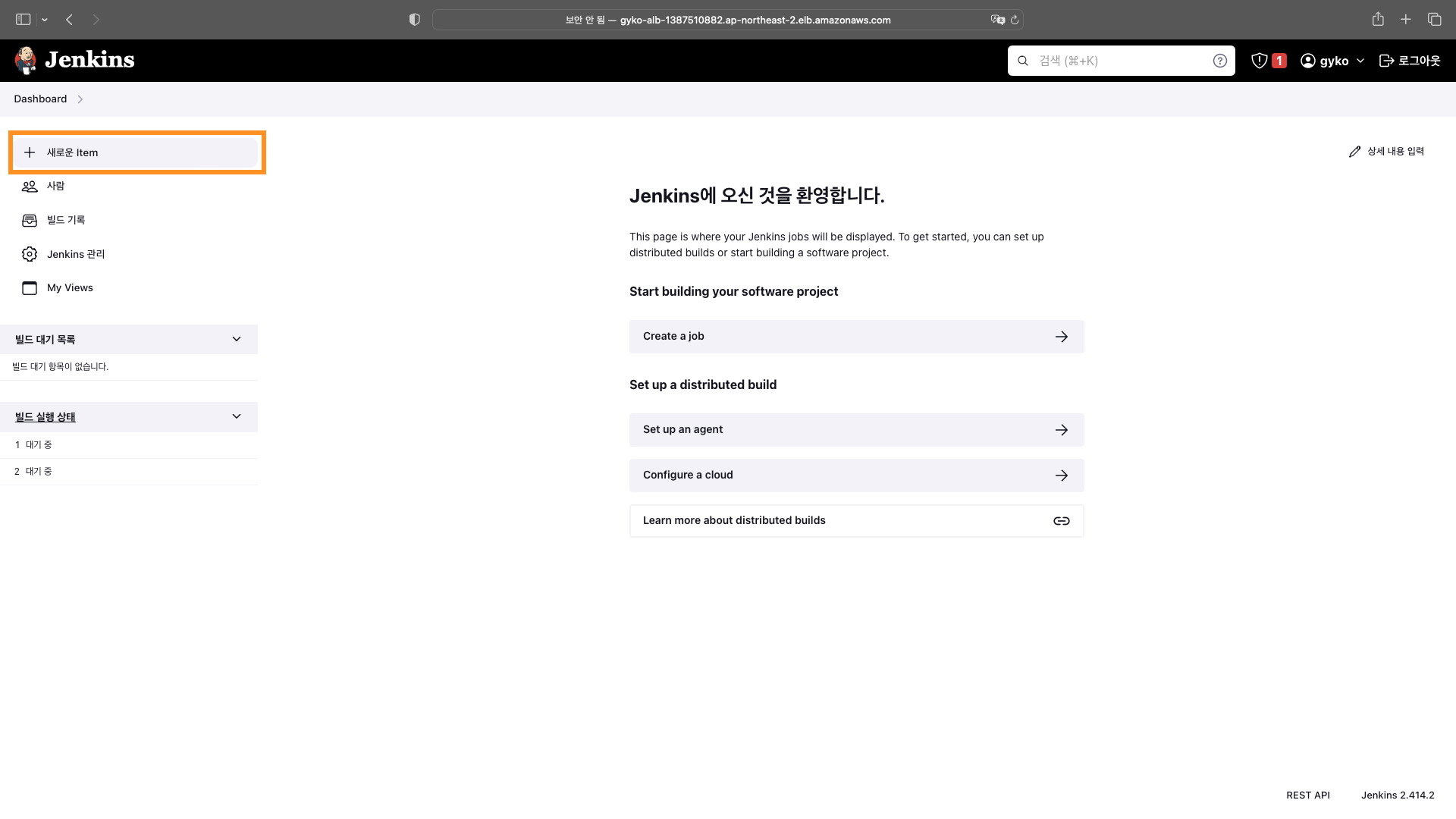1456x819 pixels.
Task: Open the 빌드 기록 menu entry
Action: point(136,220)
